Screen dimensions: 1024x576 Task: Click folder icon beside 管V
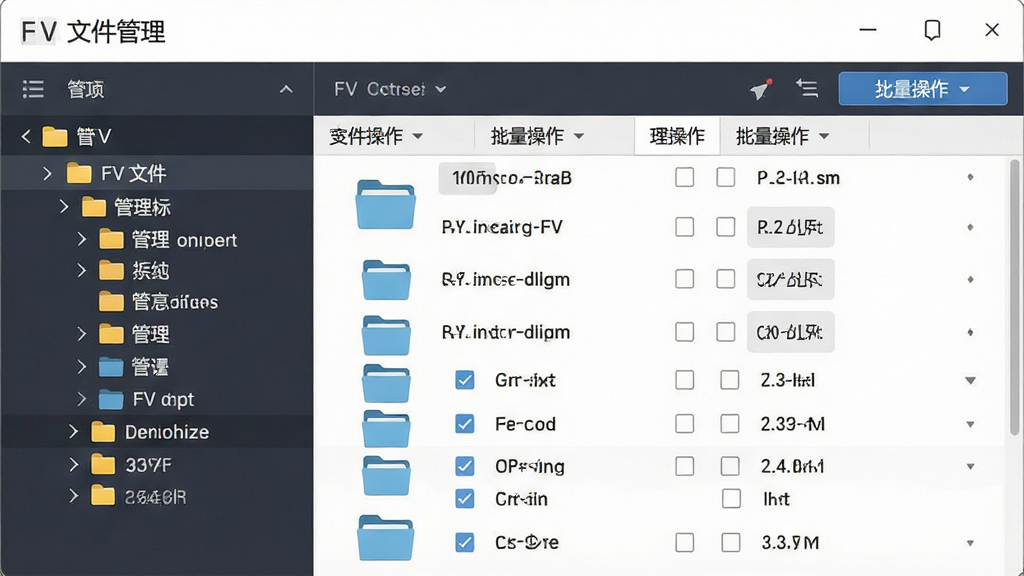coord(55,136)
